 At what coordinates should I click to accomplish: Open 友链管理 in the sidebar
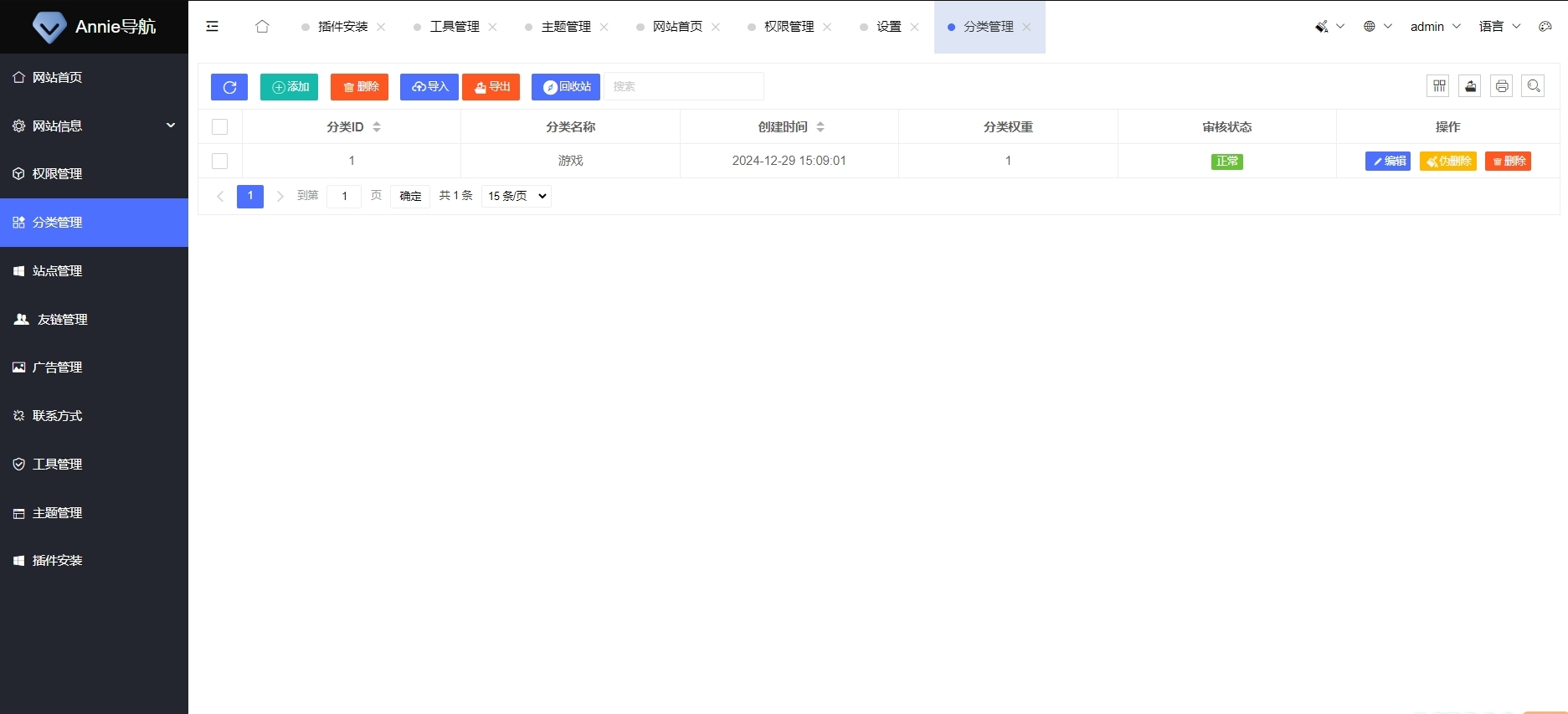94,320
